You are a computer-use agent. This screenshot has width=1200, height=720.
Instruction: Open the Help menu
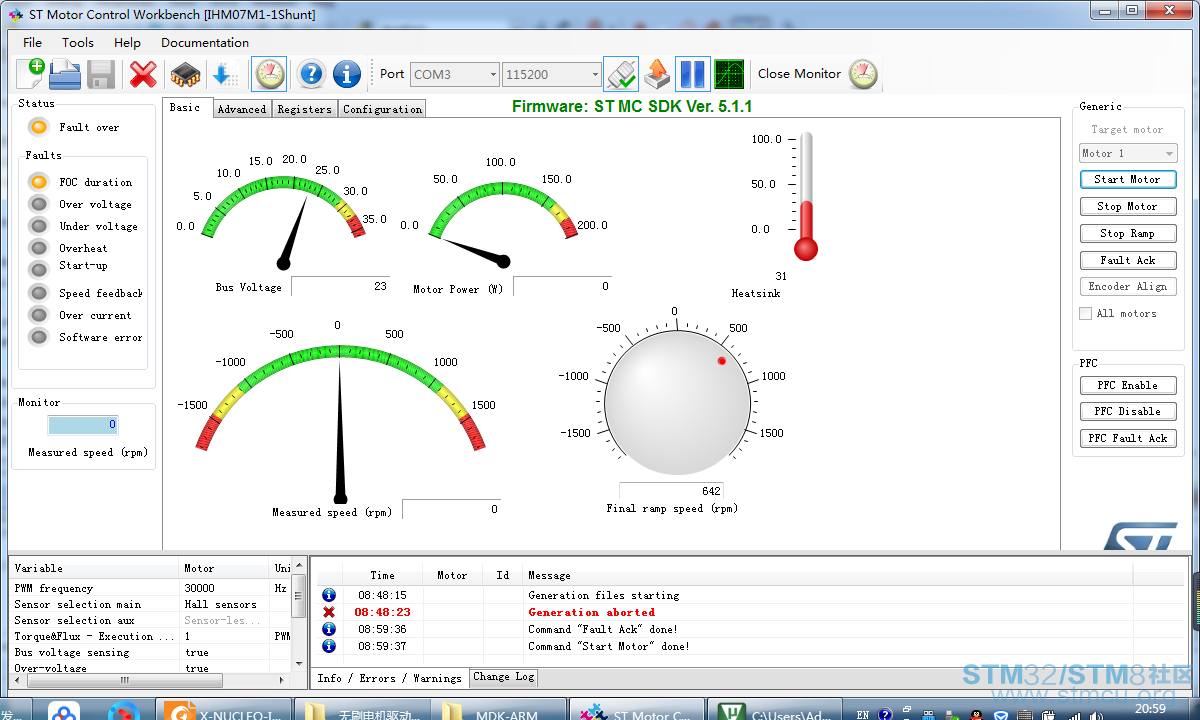click(x=127, y=43)
